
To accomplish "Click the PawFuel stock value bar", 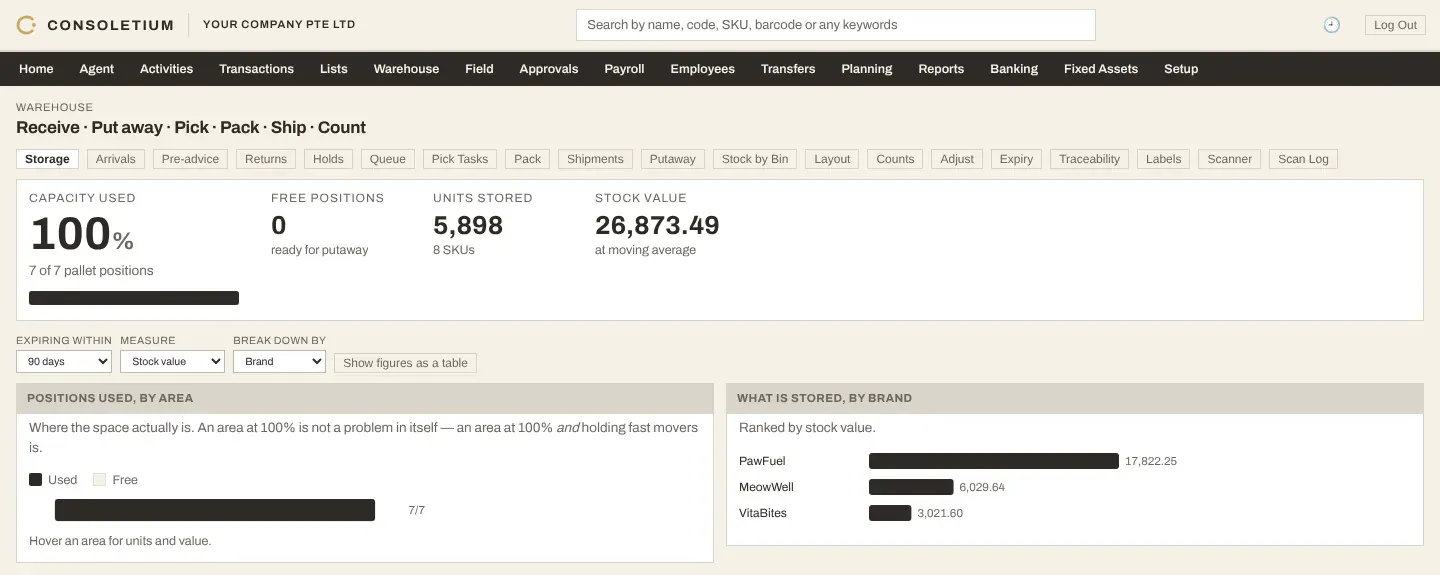I will [994, 461].
